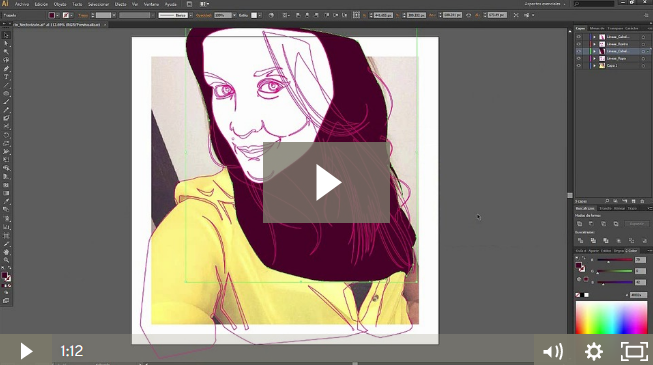The image size is (653, 365).
Task: Select the Hand tool
Action: click(x=6, y=252)
